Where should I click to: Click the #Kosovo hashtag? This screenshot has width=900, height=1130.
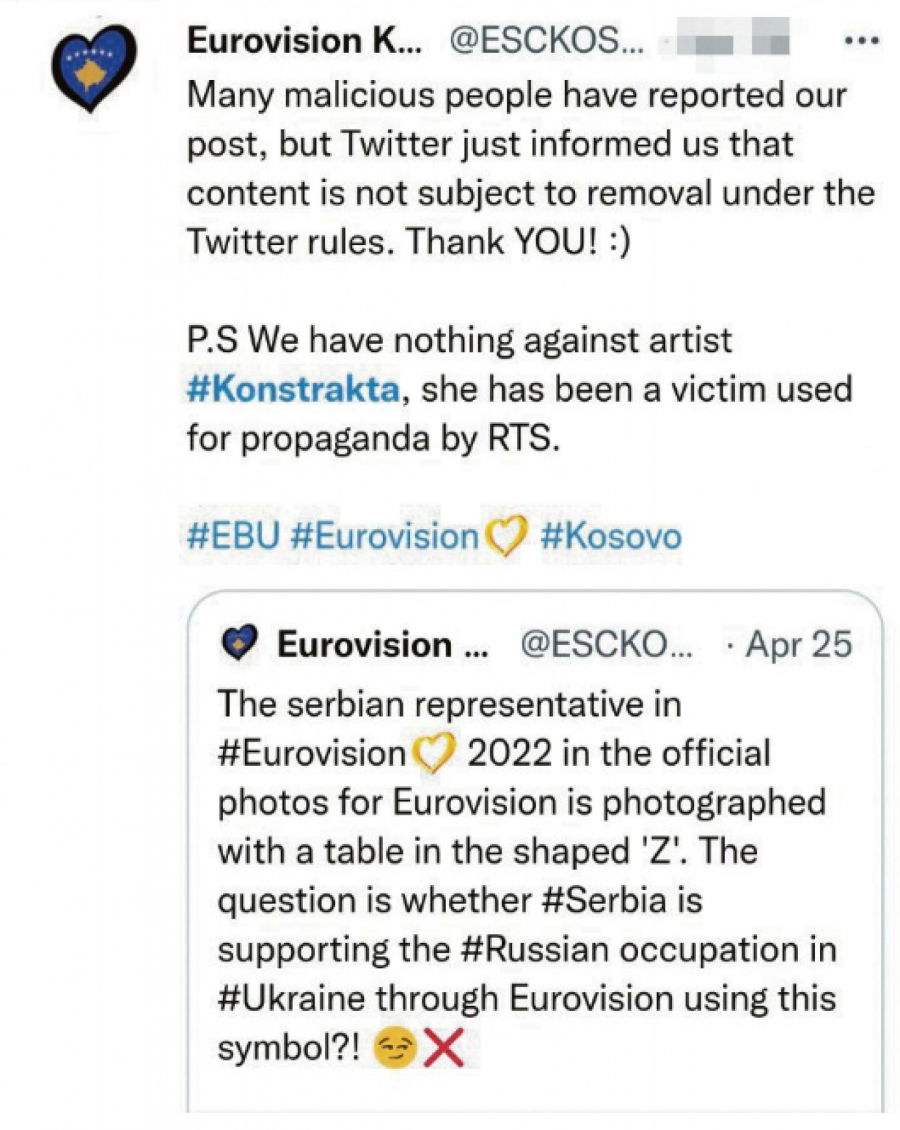(x=611, y=537)
